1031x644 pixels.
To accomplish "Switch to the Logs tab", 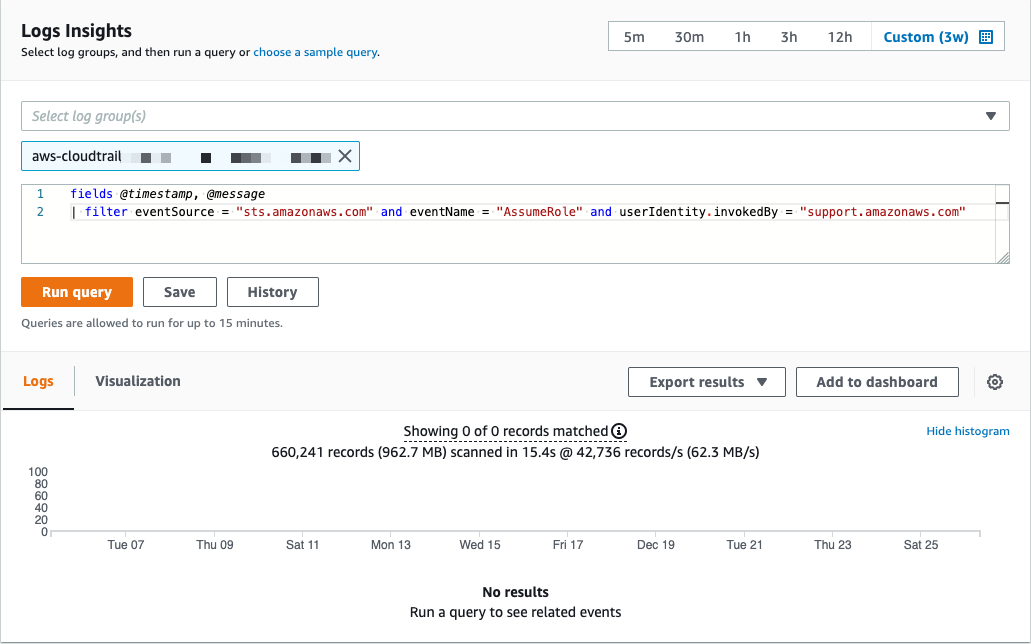I will (x=38, y=382).
